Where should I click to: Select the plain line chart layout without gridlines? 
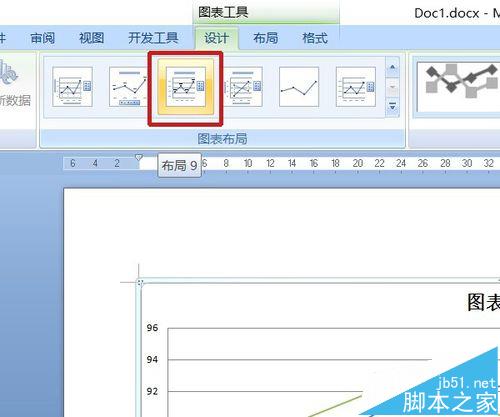point(299,87)
